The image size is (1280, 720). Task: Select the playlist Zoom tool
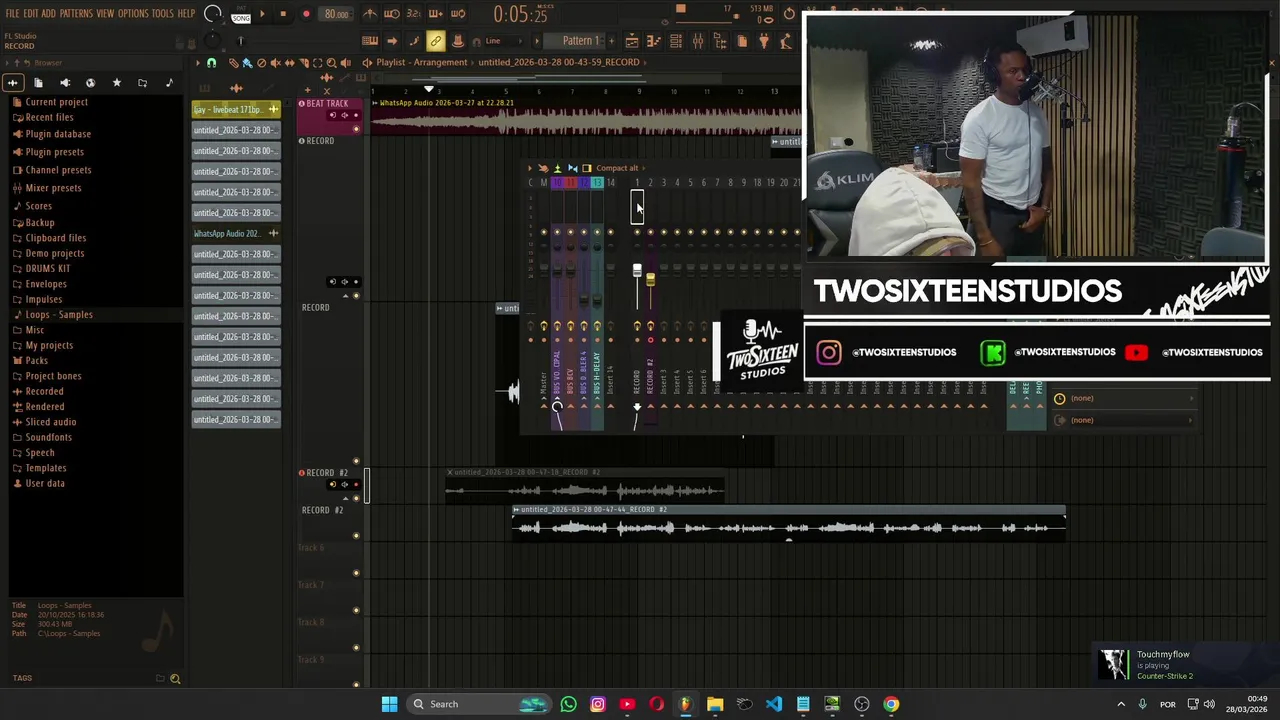[331, 63]
